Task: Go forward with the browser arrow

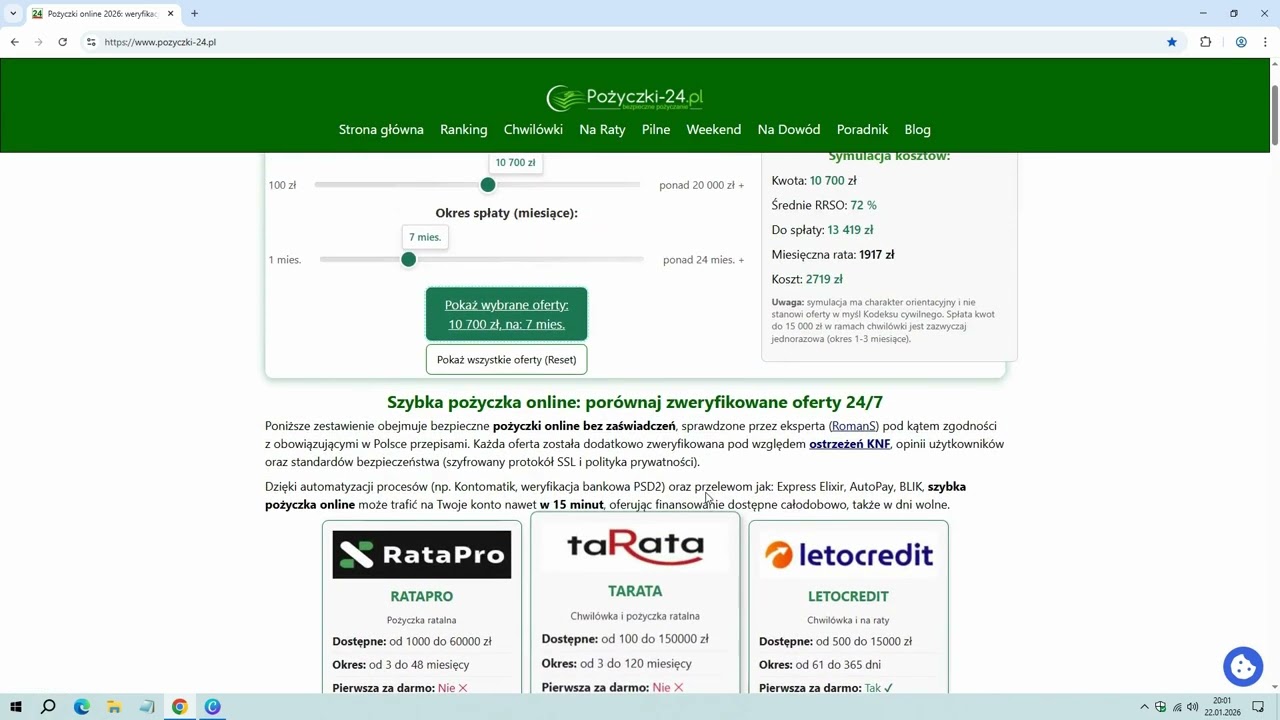Action: tap(38, 42)
